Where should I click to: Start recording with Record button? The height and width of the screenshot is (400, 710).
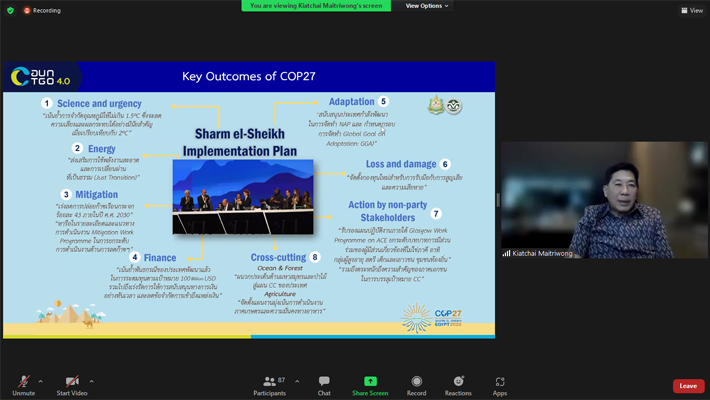click(417, 386)
